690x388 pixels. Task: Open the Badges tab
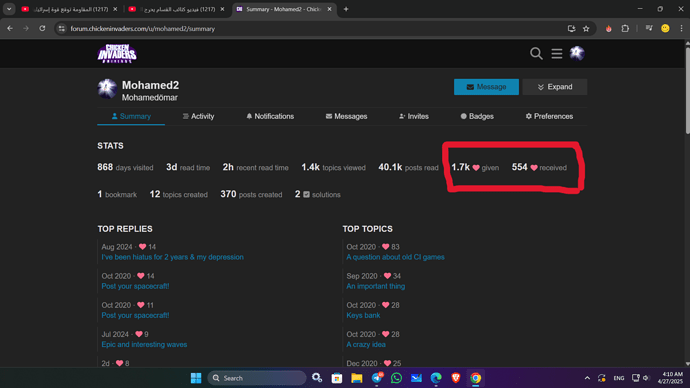[477, 116]
